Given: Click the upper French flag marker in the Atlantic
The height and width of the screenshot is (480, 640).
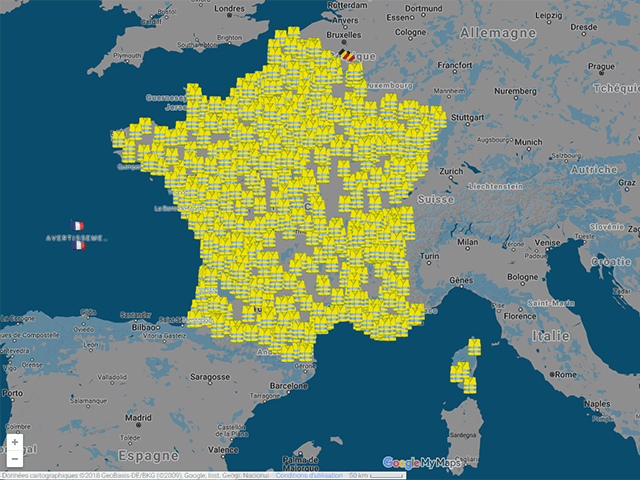Looking at the screenshot, I should point(79,227).
